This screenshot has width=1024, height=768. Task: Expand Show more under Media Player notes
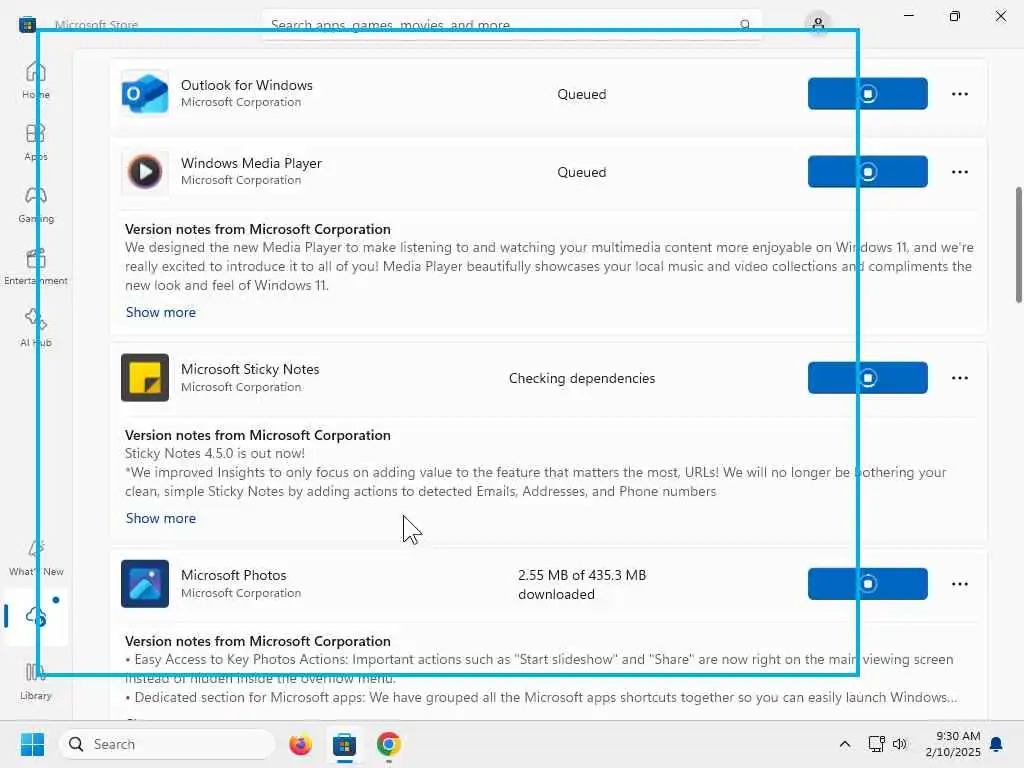coord(161,312)
